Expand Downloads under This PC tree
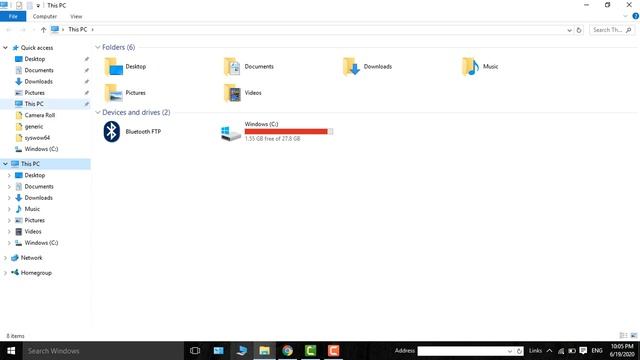640x360 pixels. tap(9, 198)
